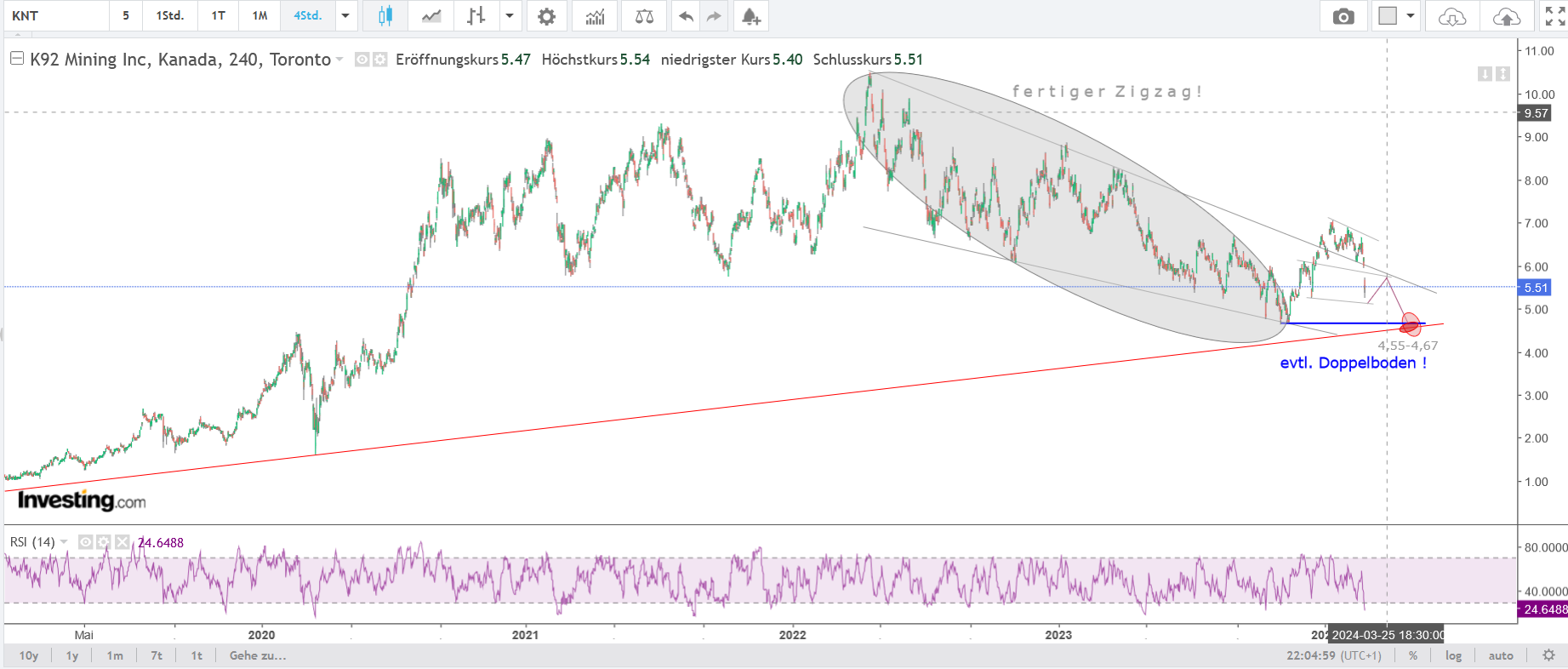Switch to the area chart style
The height and width of the screenshot is (669, 1568).
(x=431, y=16)
